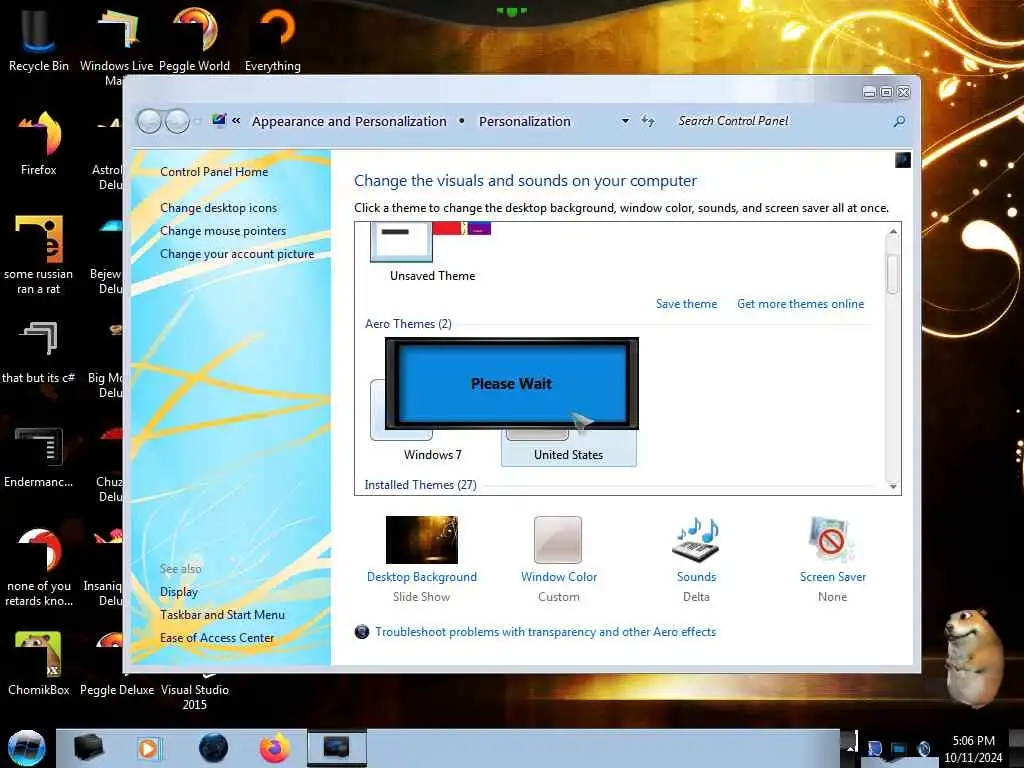Viewport: 1024px width, 768px height.
Task: Open Screen Saver settings icon
Action: (x=832, y=540)
